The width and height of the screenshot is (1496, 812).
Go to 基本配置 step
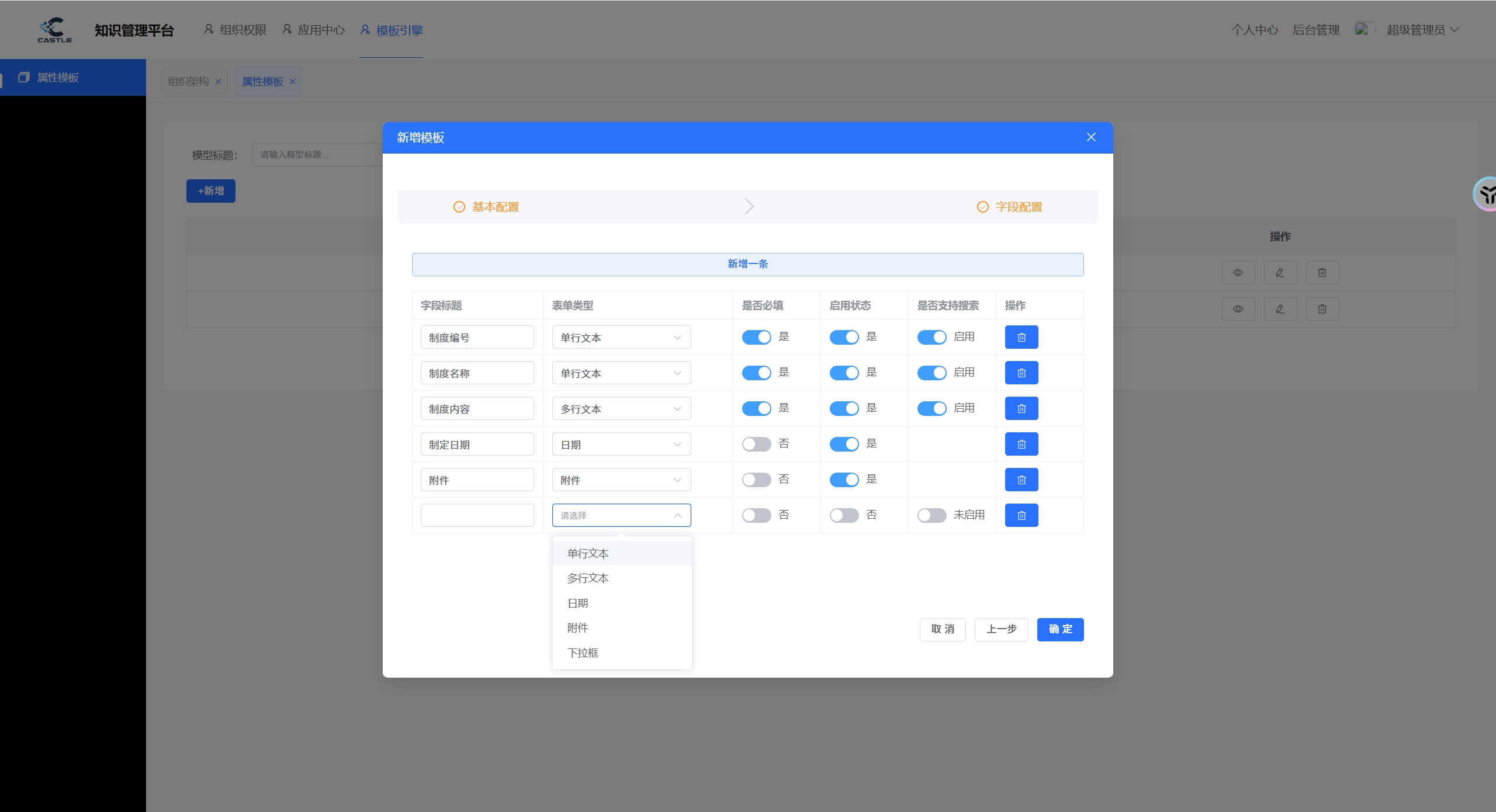tap(487, 207)
